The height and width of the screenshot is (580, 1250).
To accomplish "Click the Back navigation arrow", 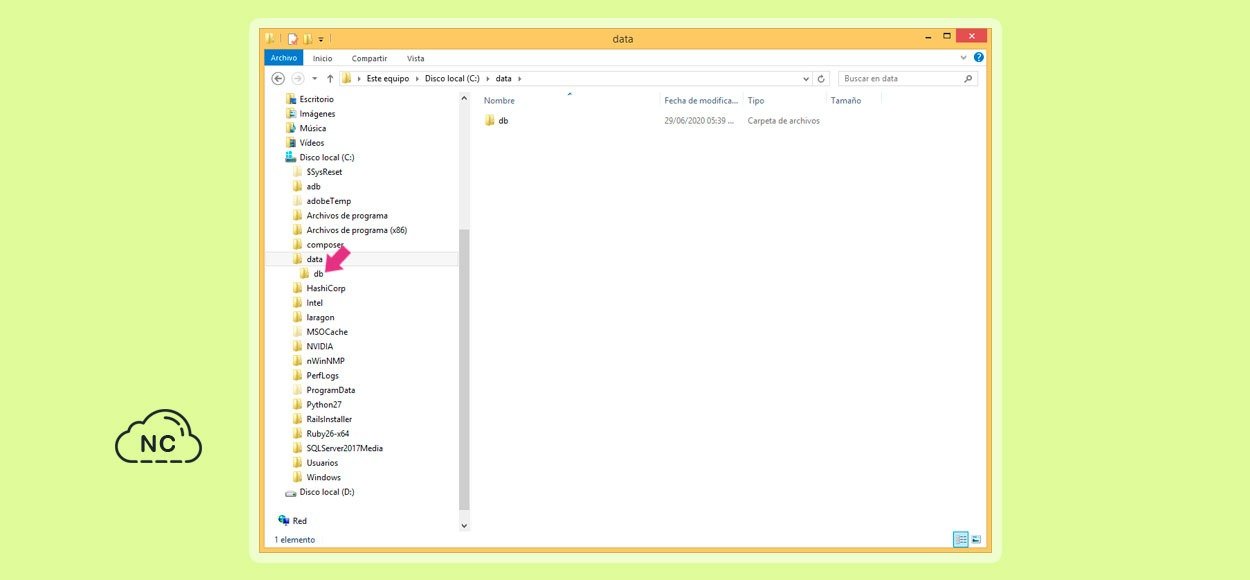I will [278, 78].
